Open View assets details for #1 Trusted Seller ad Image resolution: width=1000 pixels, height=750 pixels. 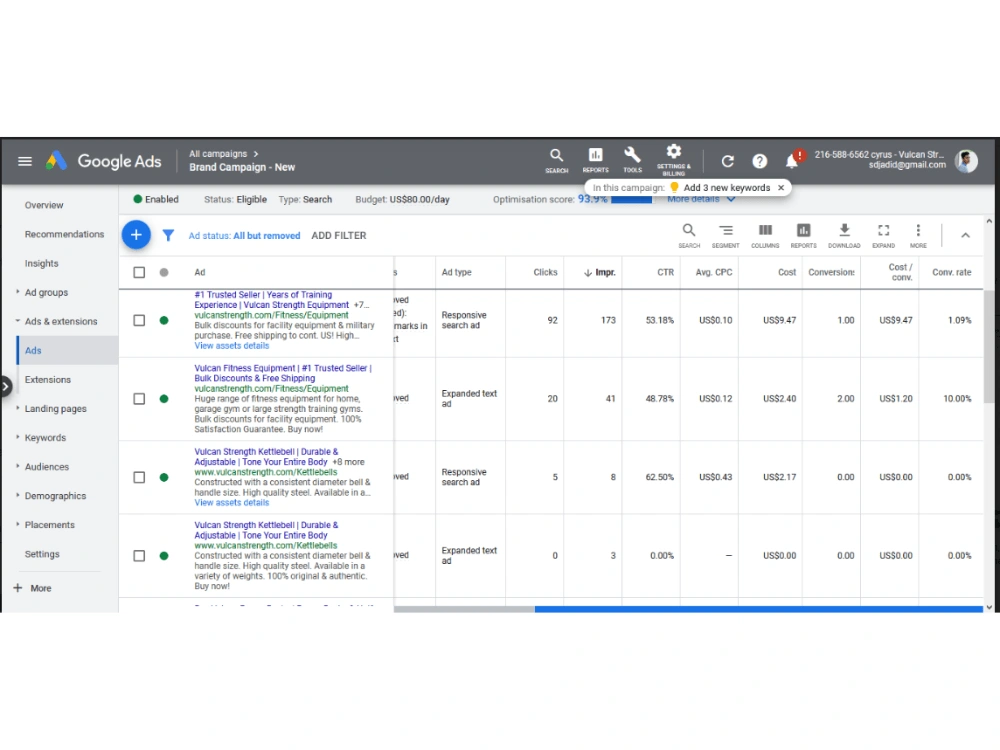pyautogui.click(x=232, y=346)
